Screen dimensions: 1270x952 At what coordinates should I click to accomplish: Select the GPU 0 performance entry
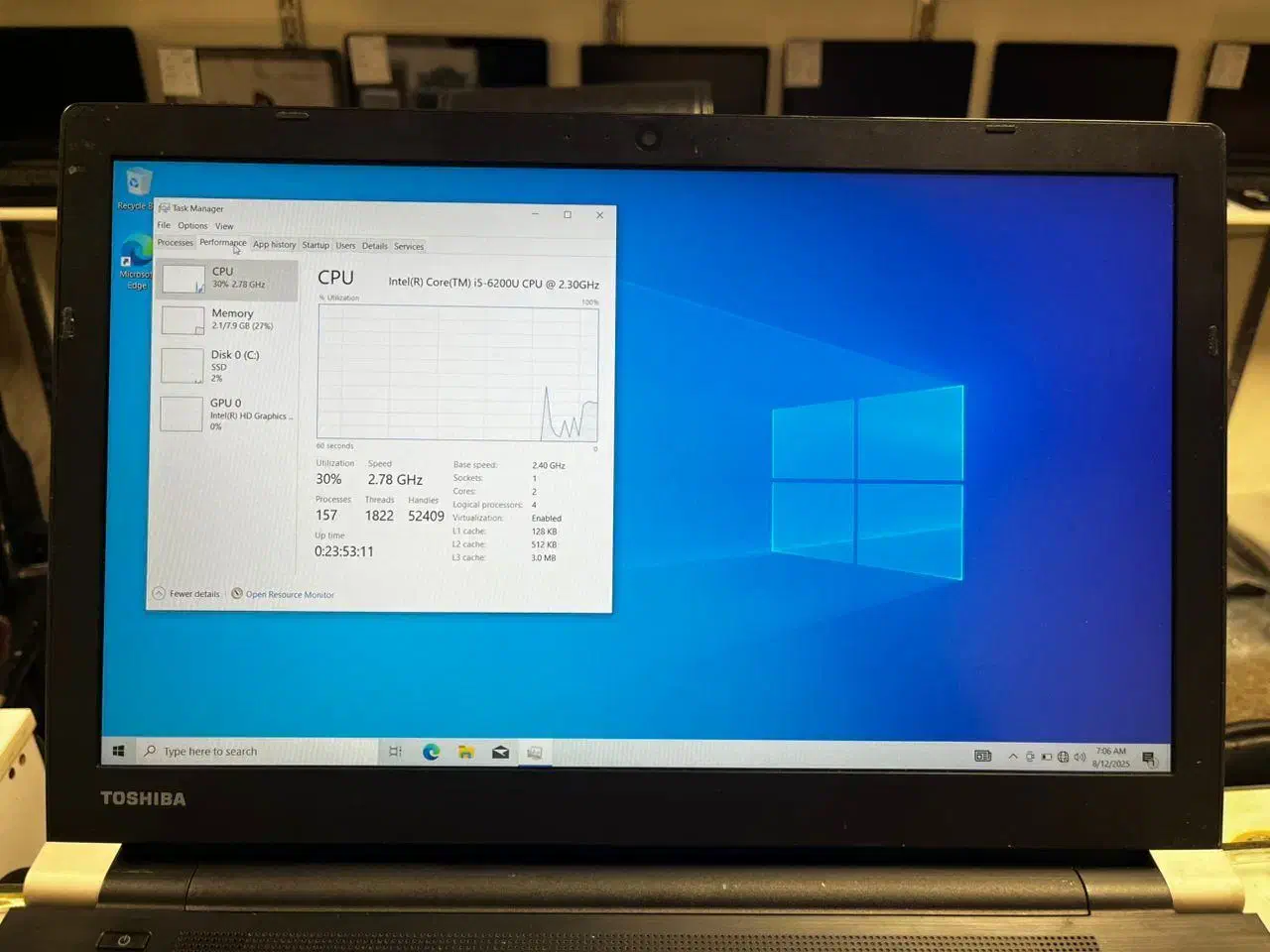(x=227, y=414)
